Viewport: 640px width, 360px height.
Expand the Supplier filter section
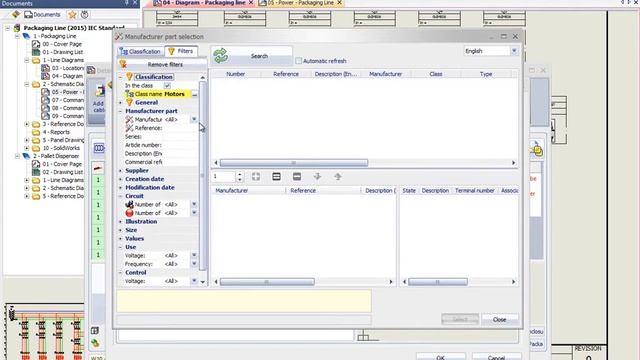click(120, 171)
